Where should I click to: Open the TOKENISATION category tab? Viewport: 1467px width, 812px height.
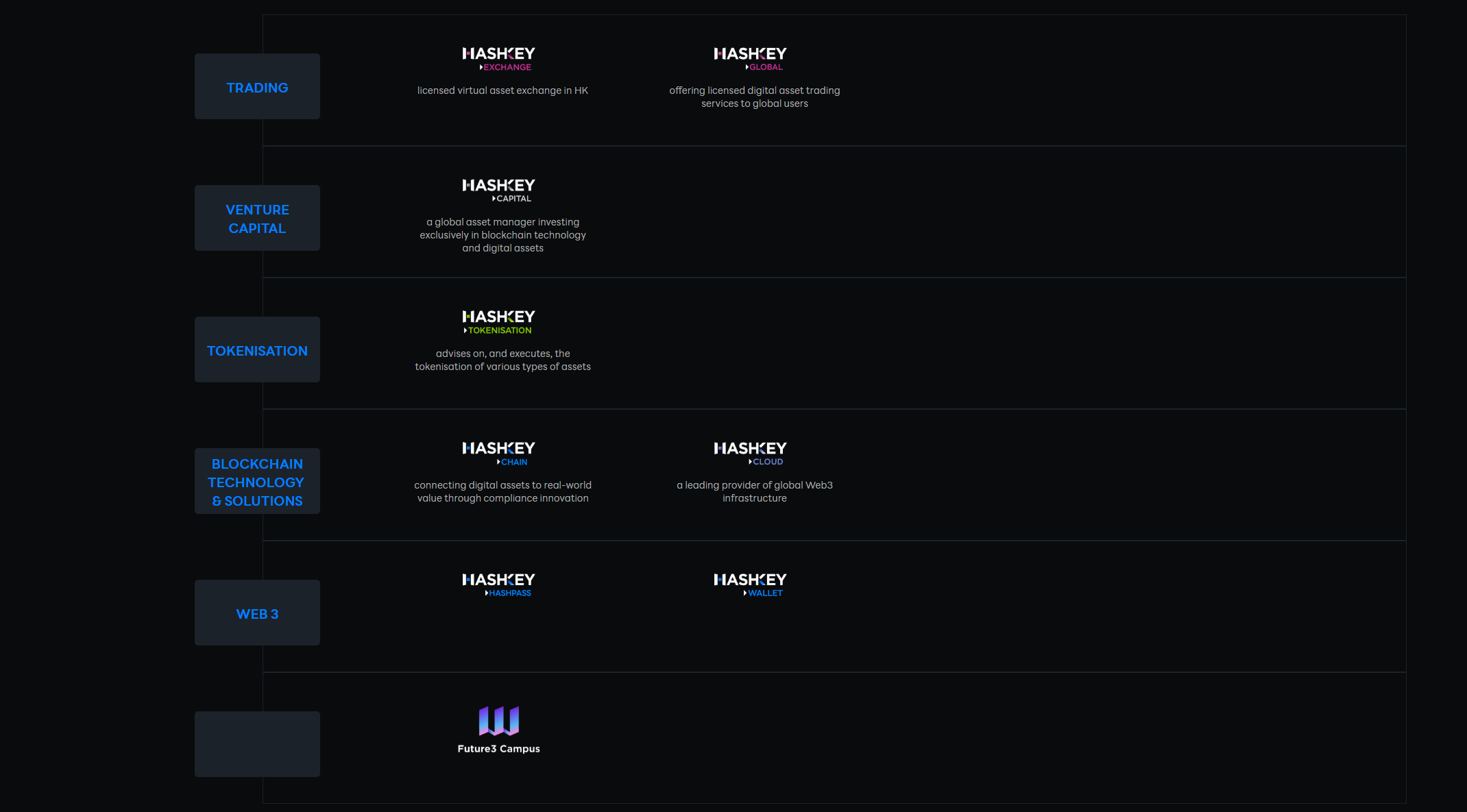point(257,350)
